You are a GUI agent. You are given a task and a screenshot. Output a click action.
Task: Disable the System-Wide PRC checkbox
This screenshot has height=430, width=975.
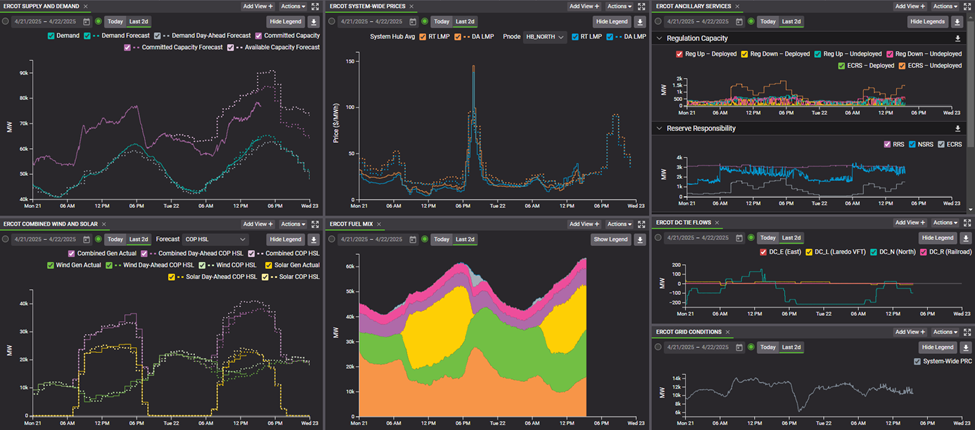[917, 361]
